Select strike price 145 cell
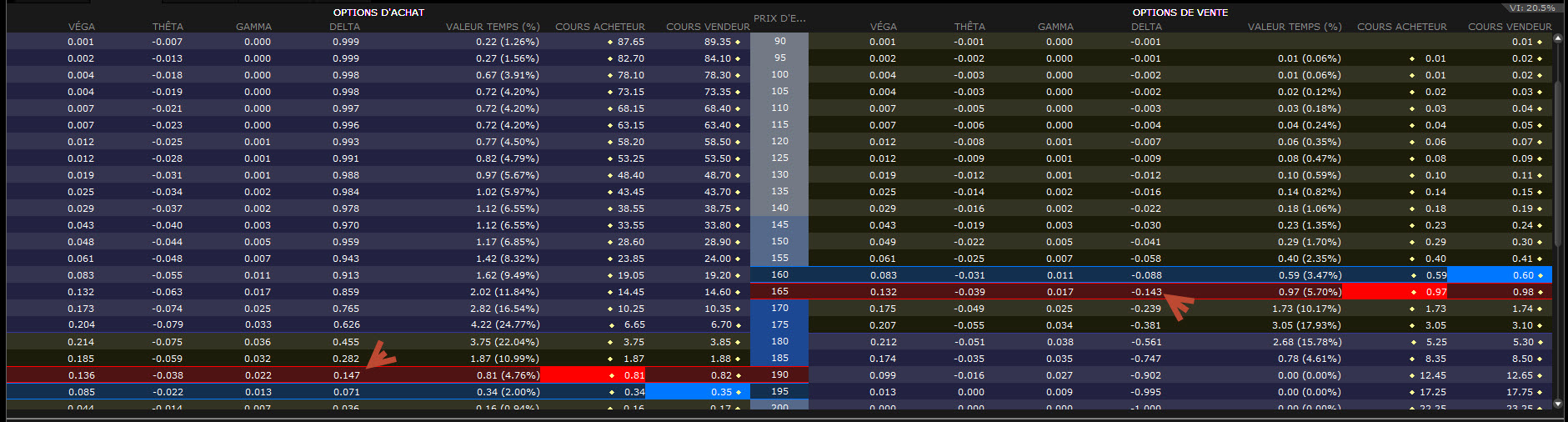The image size is (1568, 422). pyautogui.click(x=779, y=224)
